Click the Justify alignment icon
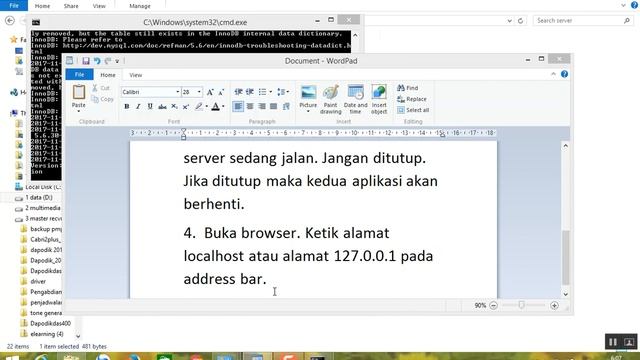This screenshot has height=360, width=640. click(273, 107)
